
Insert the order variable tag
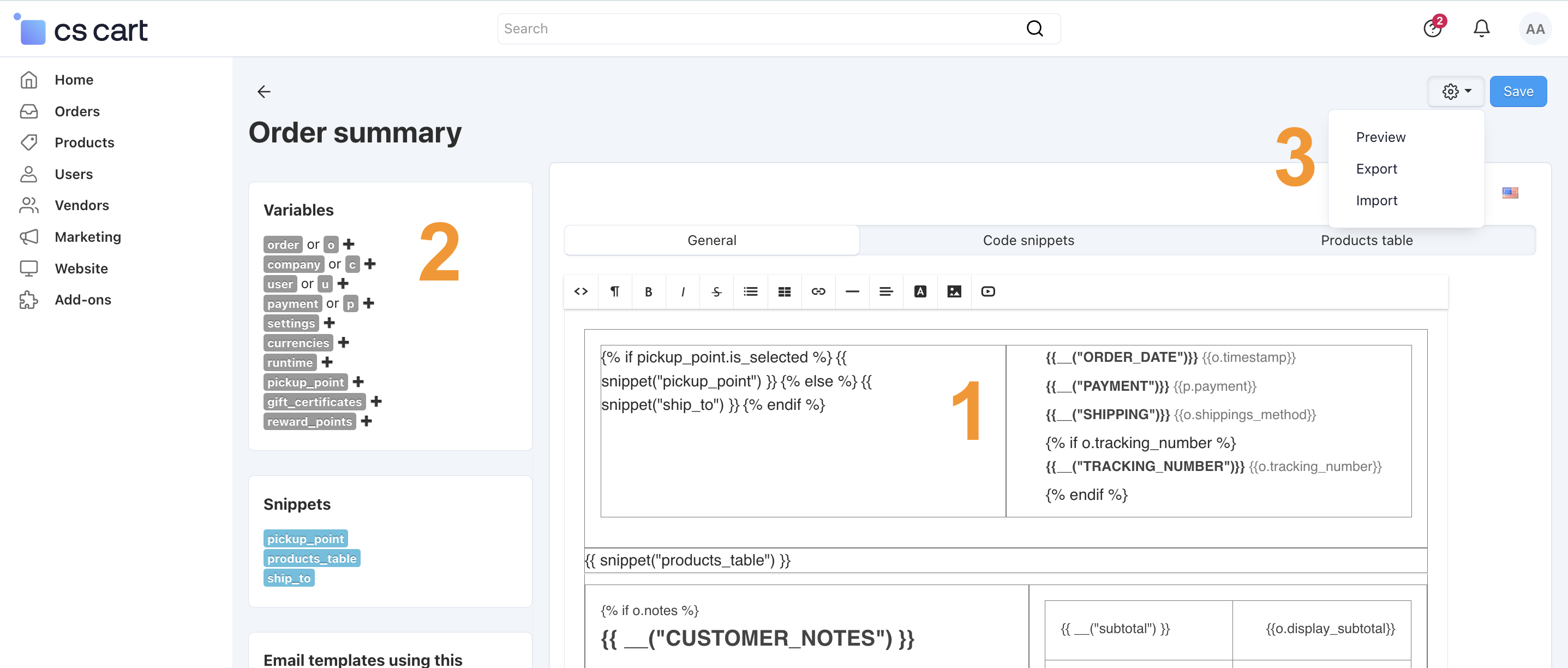[x=283, y=244]
